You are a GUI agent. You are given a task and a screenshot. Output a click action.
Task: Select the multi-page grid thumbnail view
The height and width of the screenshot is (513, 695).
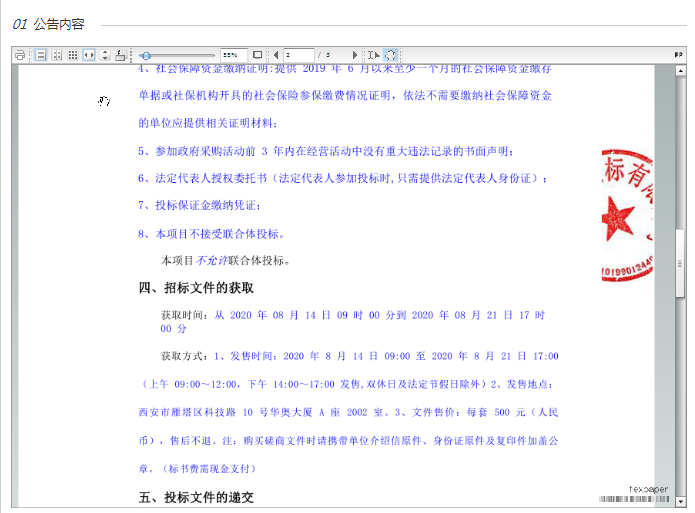(x=73, y=55)
